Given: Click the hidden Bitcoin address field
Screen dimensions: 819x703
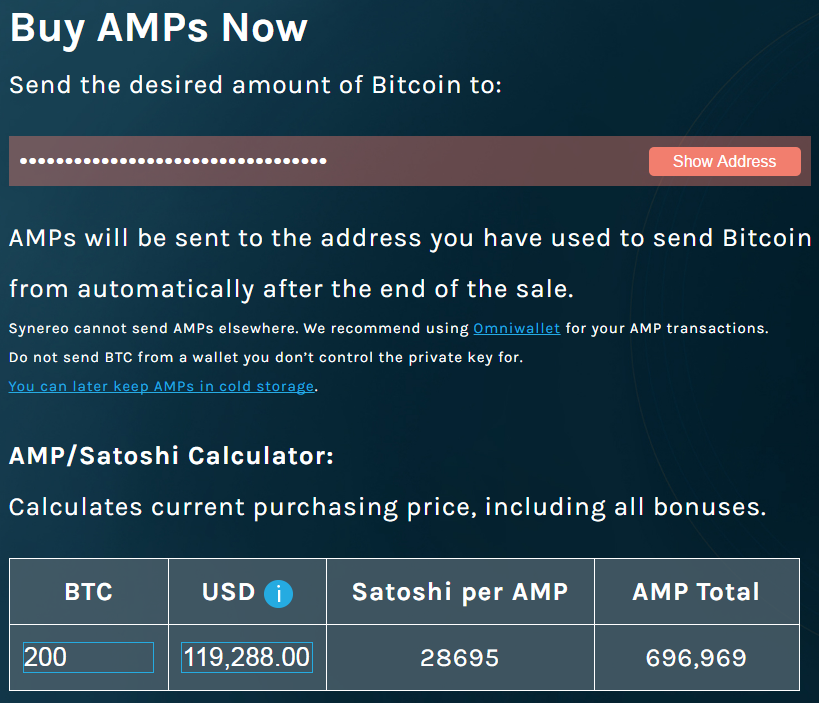Looking at the screenshot, I should (x=410, y=161).
